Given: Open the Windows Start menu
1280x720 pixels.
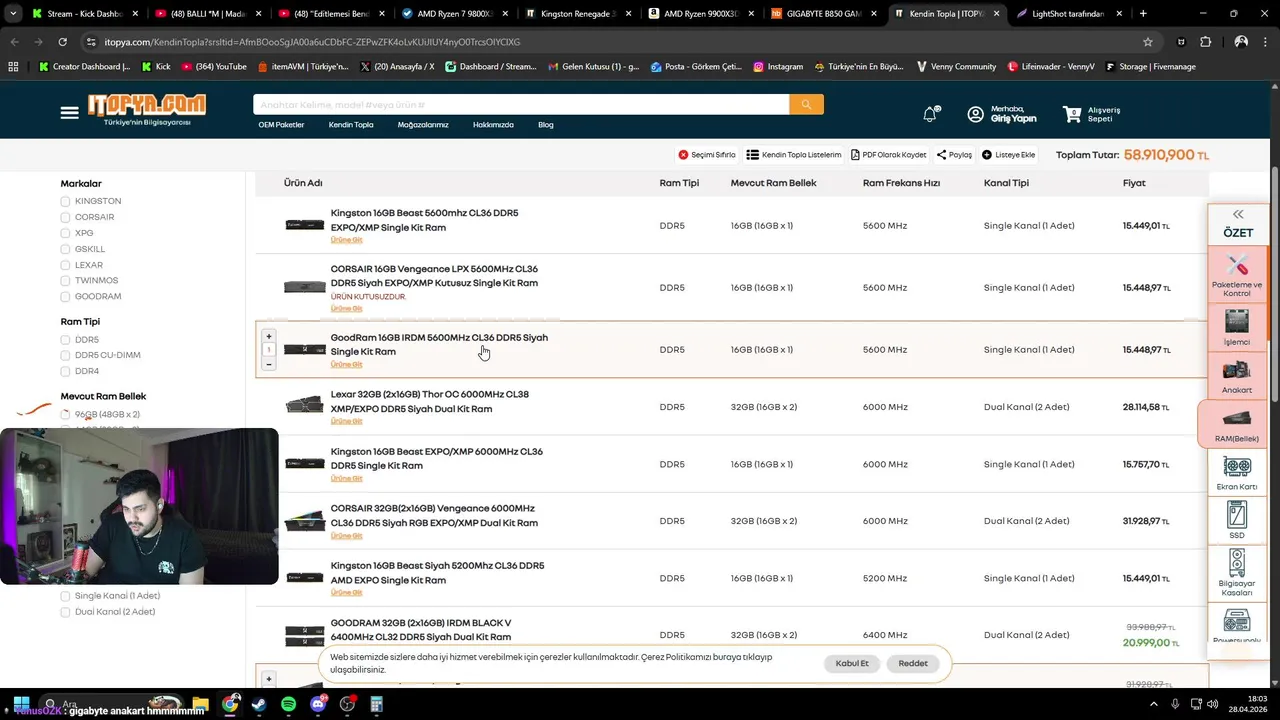Looking at the screenshot, I should pos(20,704).
